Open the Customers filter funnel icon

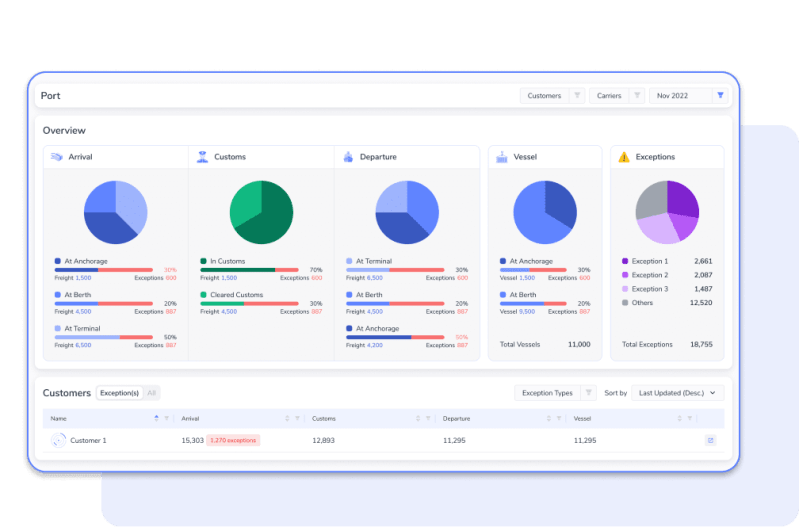click(577, 95)
